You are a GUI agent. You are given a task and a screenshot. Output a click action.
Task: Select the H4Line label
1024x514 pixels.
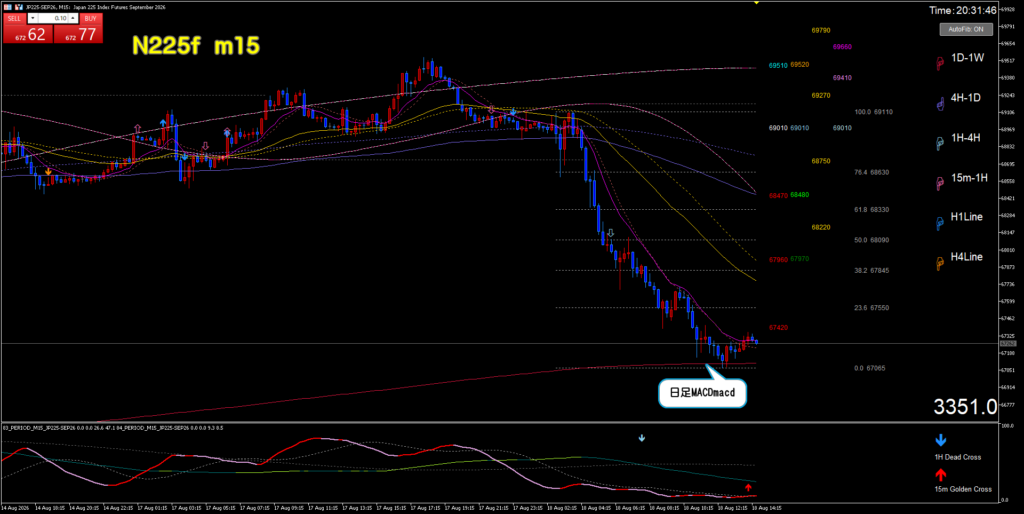967,257
